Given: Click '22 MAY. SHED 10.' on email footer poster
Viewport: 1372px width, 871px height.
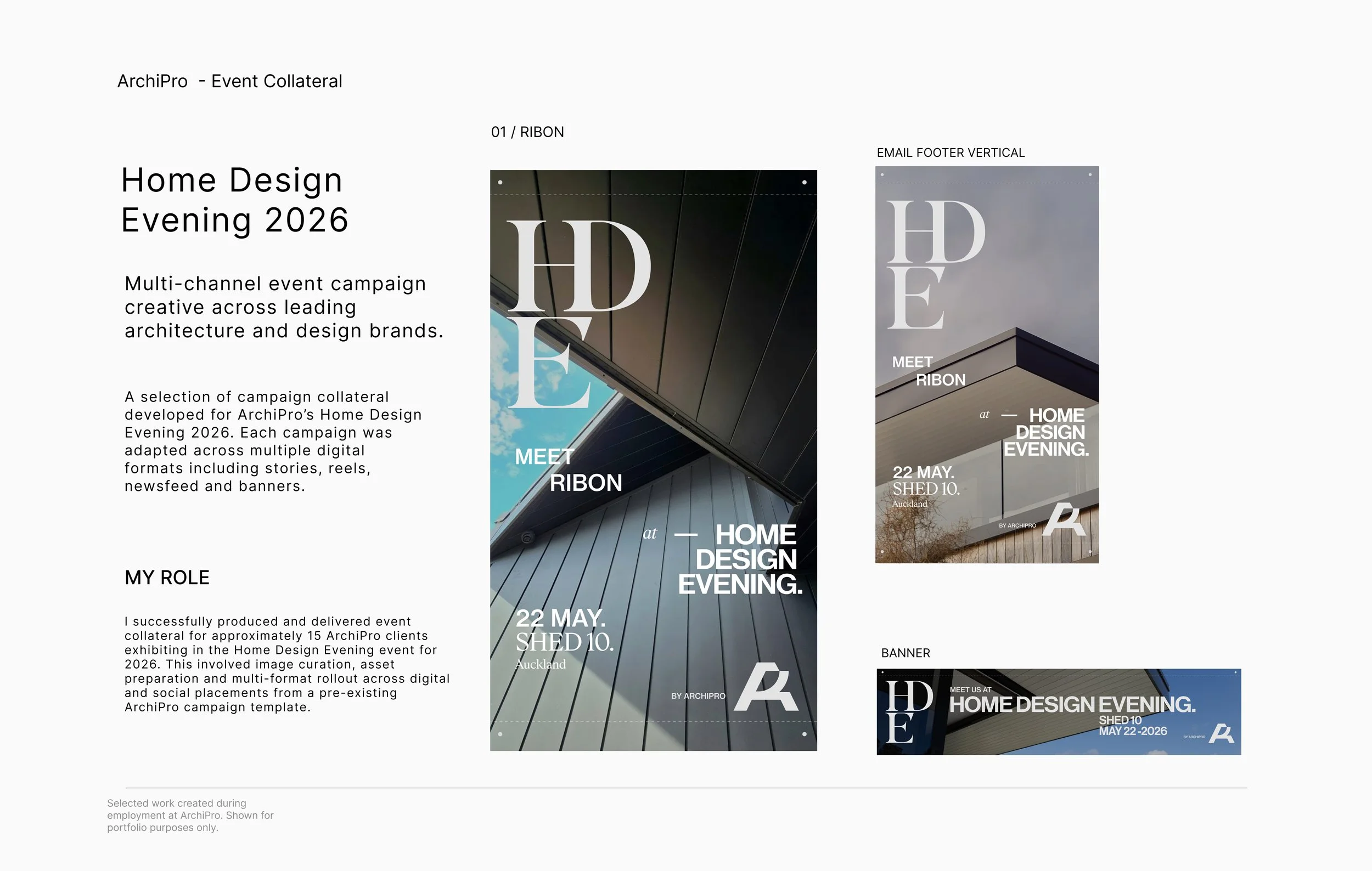Looking at the screenshot, I should point(926,480).
